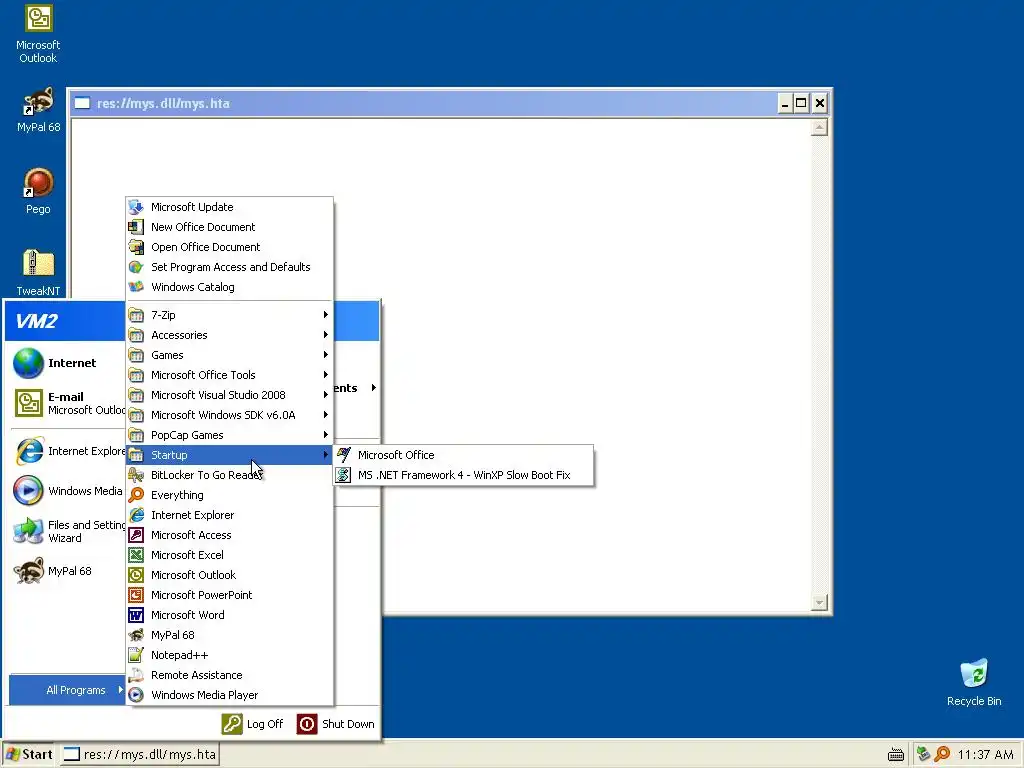The image size is (1024, 768).
Task: Launch Notepad++
Action: [x=229, y=655]
